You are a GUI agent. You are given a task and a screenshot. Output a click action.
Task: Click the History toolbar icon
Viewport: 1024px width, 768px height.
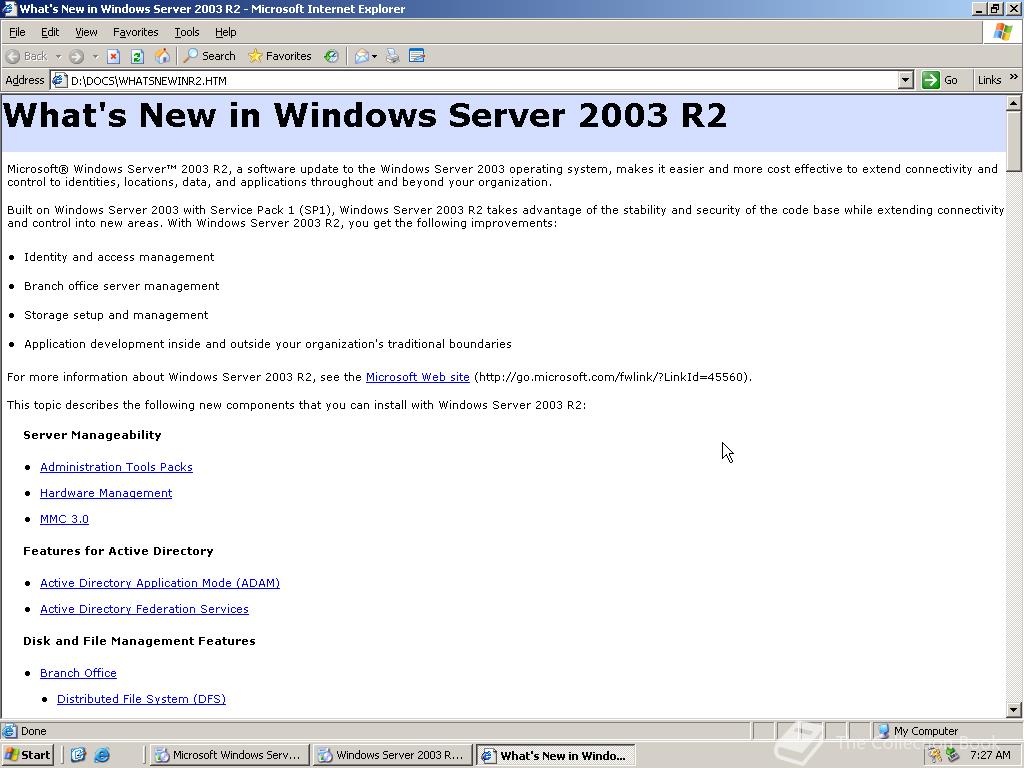332,56
